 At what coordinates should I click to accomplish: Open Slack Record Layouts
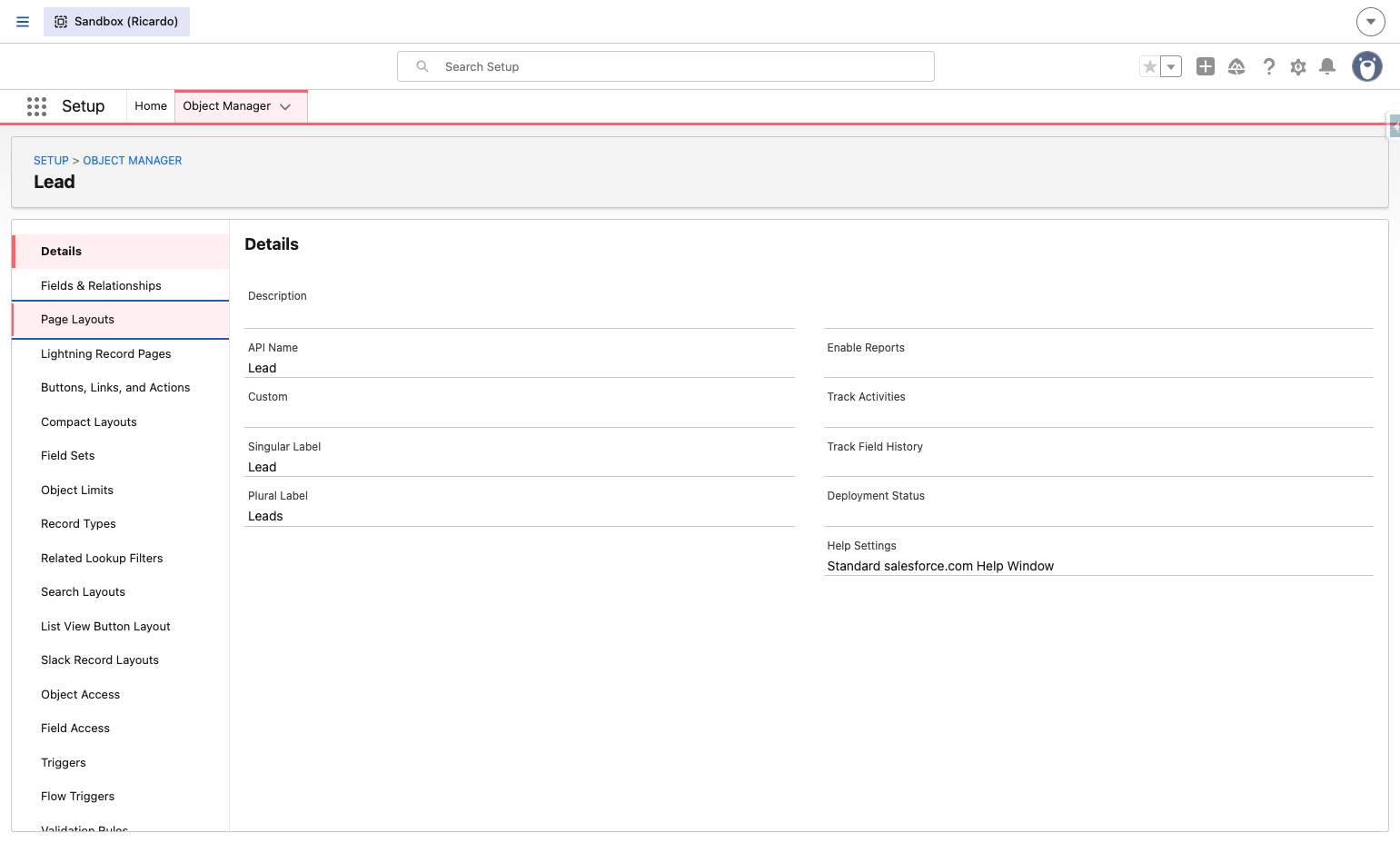(121, 660)
